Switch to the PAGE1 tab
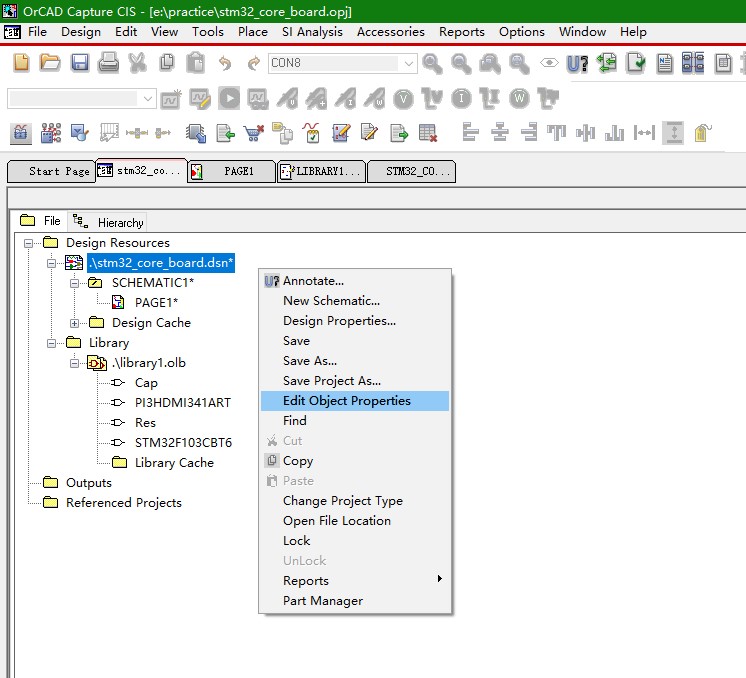Viewport: 746px width, 678px height. [x=232, y=171]
